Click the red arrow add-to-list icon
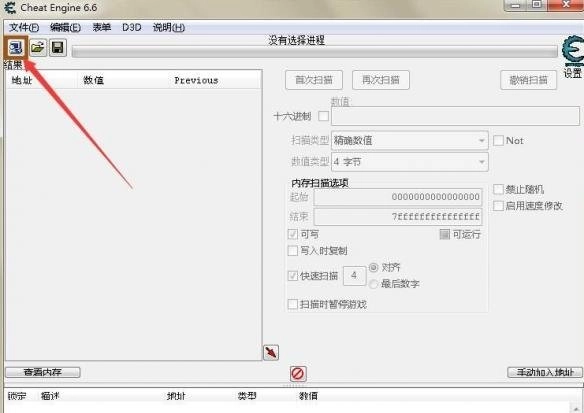Image resolution: width=584 pixels, height=413 pixels. (271, 352)
